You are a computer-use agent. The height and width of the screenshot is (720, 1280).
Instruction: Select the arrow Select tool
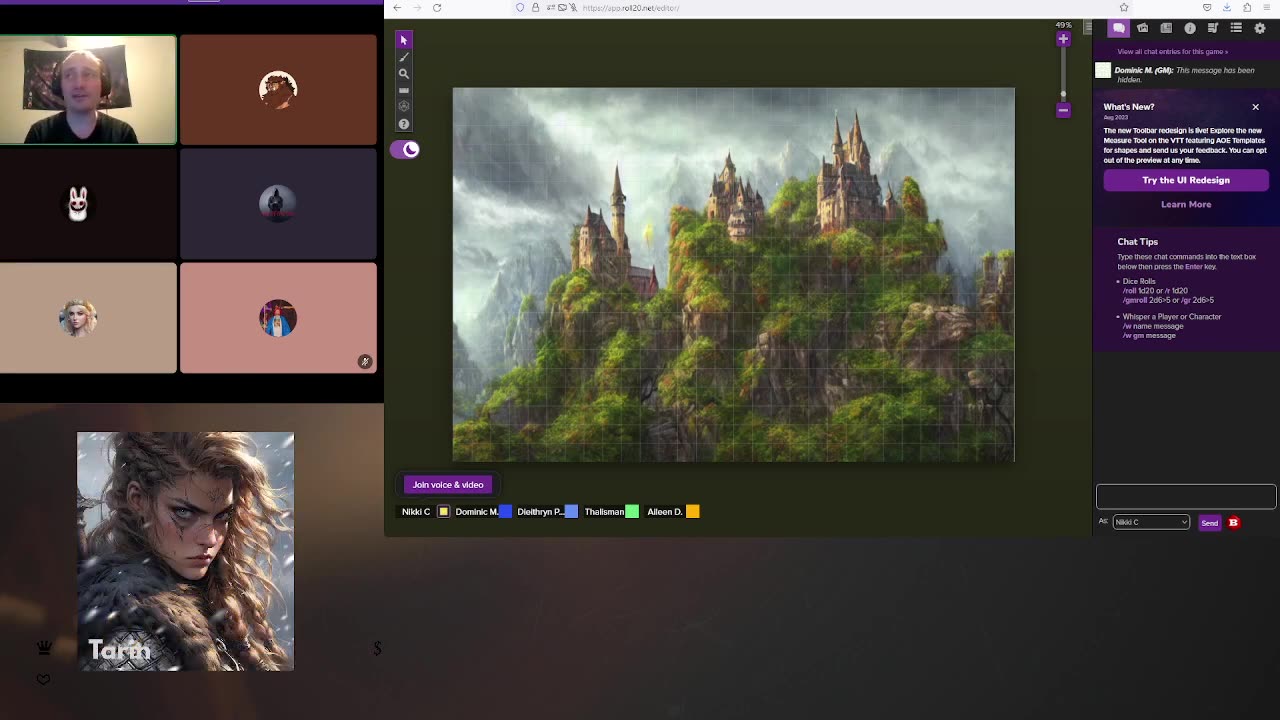404,40
